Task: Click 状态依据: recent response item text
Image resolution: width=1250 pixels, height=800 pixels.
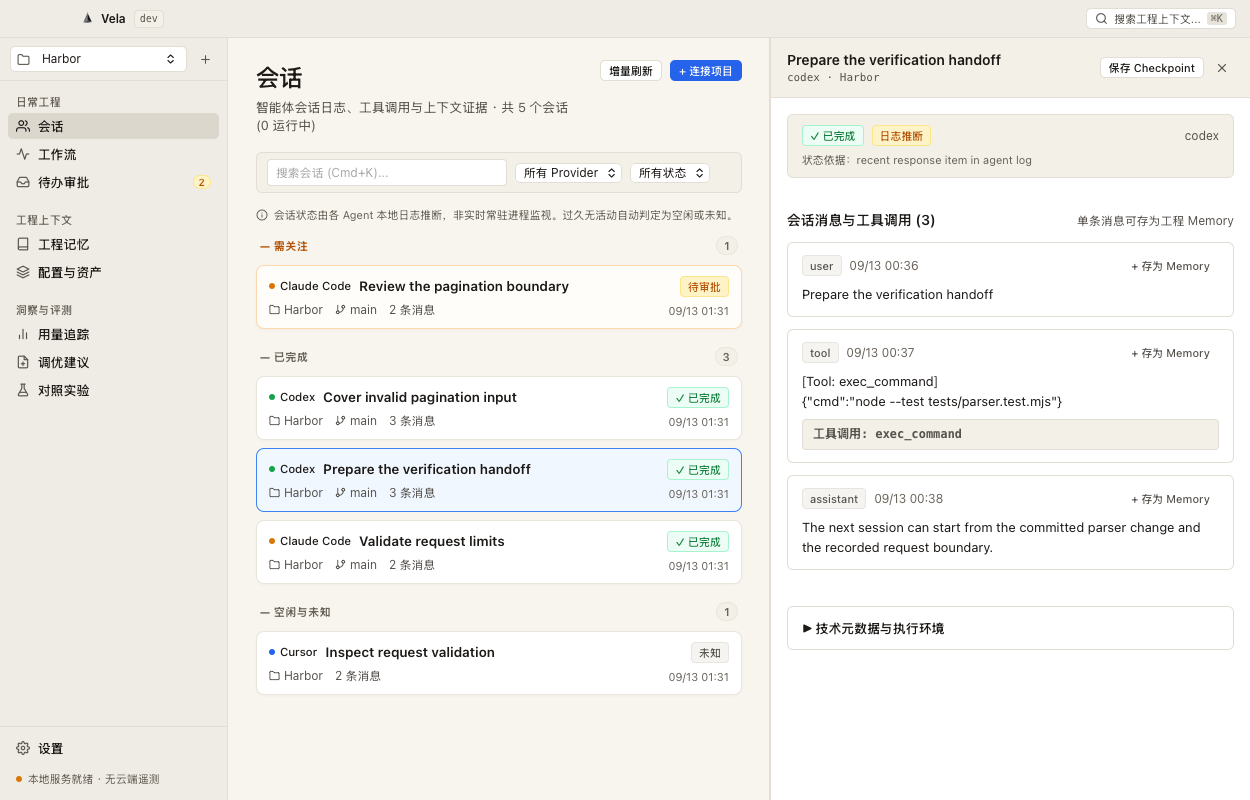Action: [x=917, y=160]
